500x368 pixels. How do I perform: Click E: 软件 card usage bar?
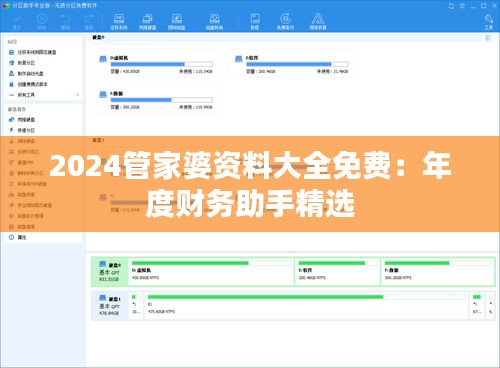[x=297, y=64]
